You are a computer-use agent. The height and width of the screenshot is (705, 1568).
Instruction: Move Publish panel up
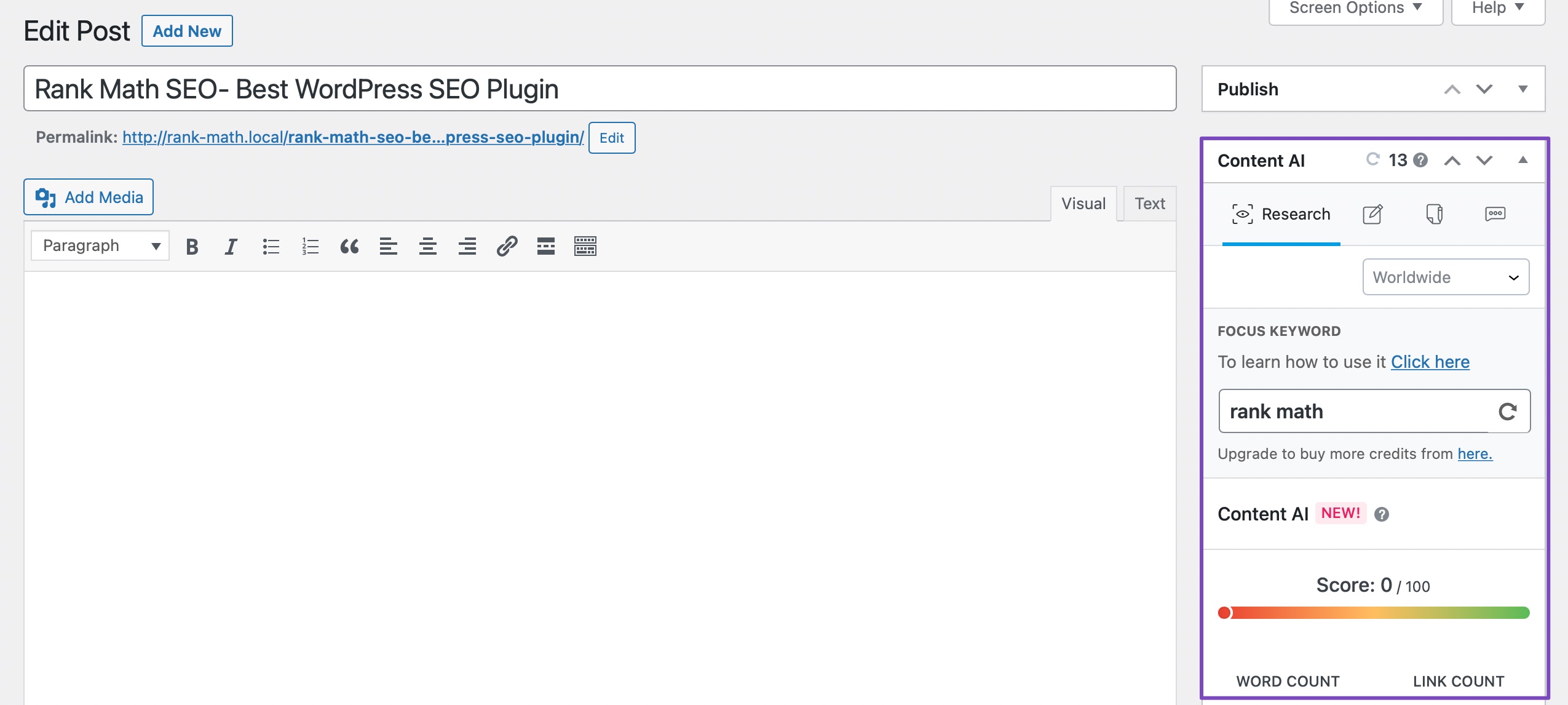pyautogui.click(x=1452, y=90)
